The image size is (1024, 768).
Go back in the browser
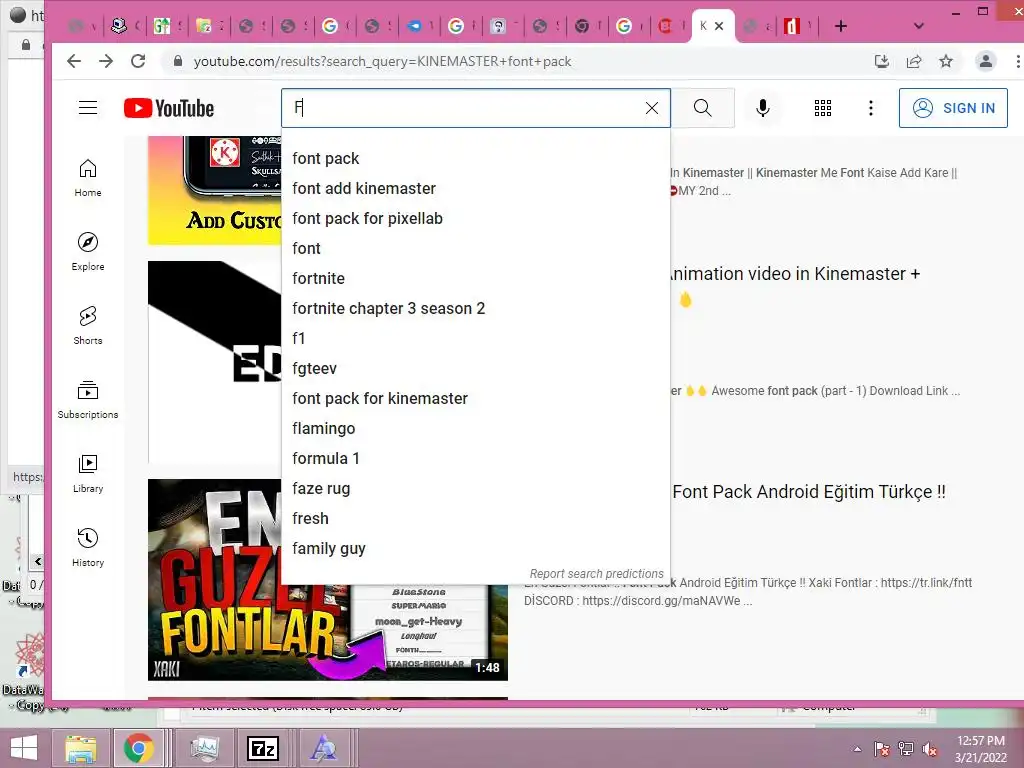tap(74, 61)
